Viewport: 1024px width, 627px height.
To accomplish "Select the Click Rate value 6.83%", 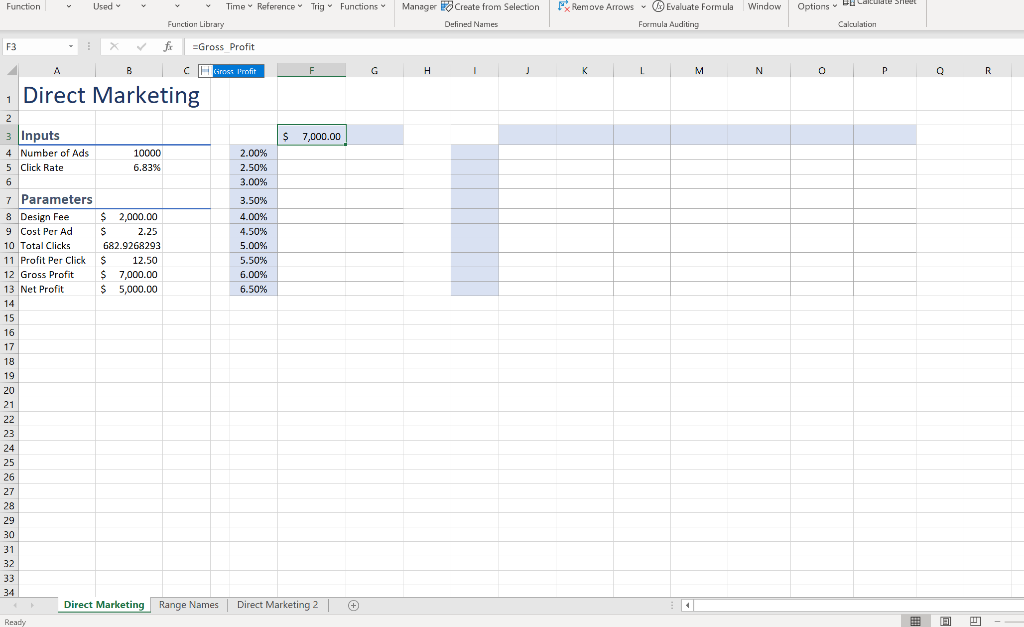I will pyautogui.click(x=129, y=167).
